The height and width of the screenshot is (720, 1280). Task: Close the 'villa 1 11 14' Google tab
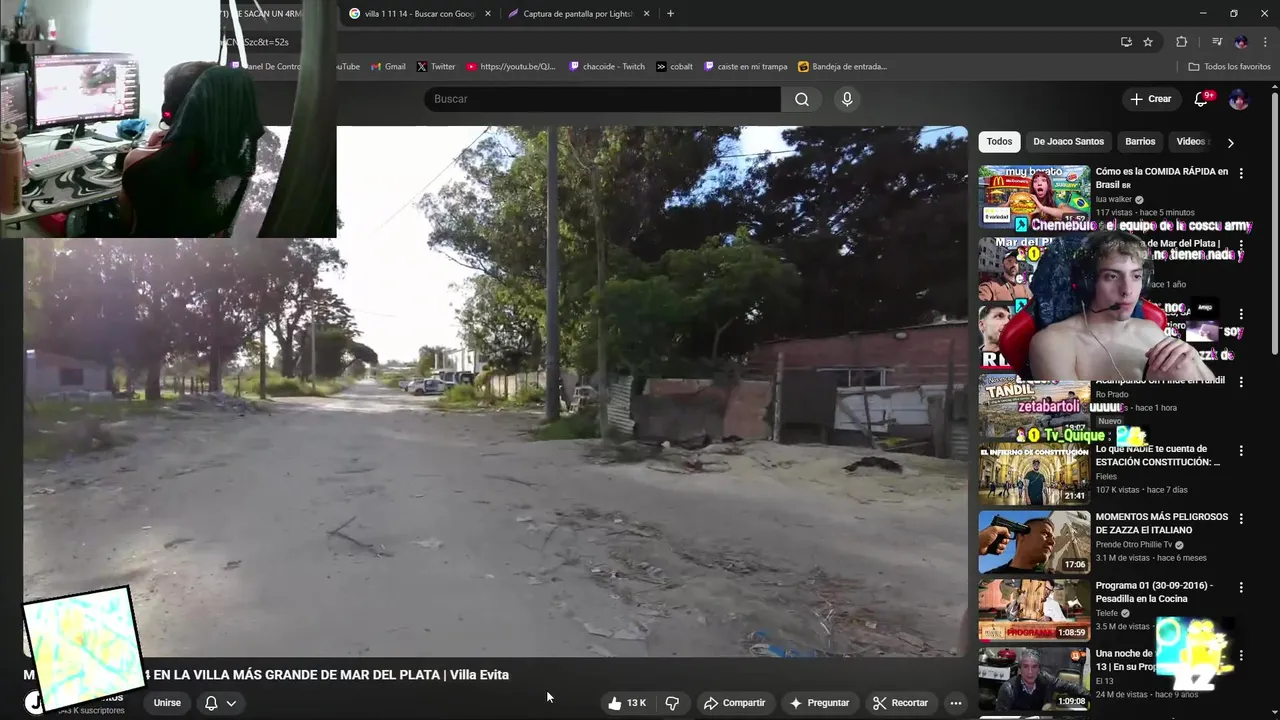(x=488, y=13)
